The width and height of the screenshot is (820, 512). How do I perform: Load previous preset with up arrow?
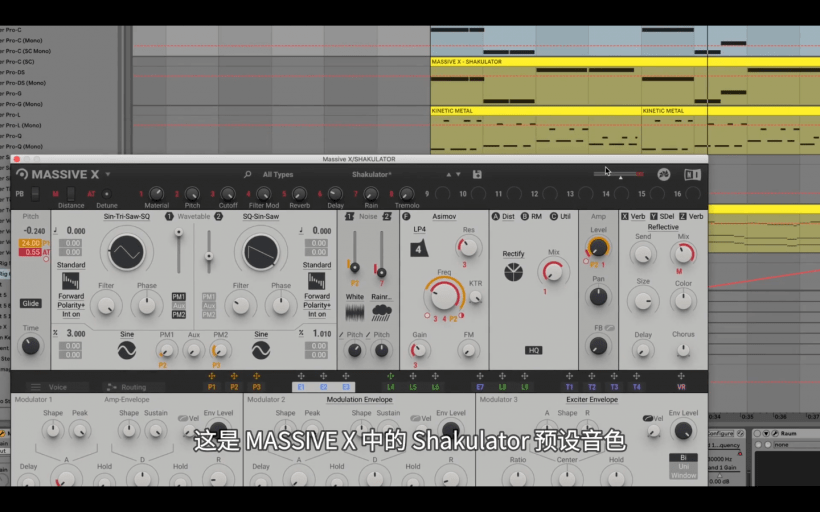[448, 175]
